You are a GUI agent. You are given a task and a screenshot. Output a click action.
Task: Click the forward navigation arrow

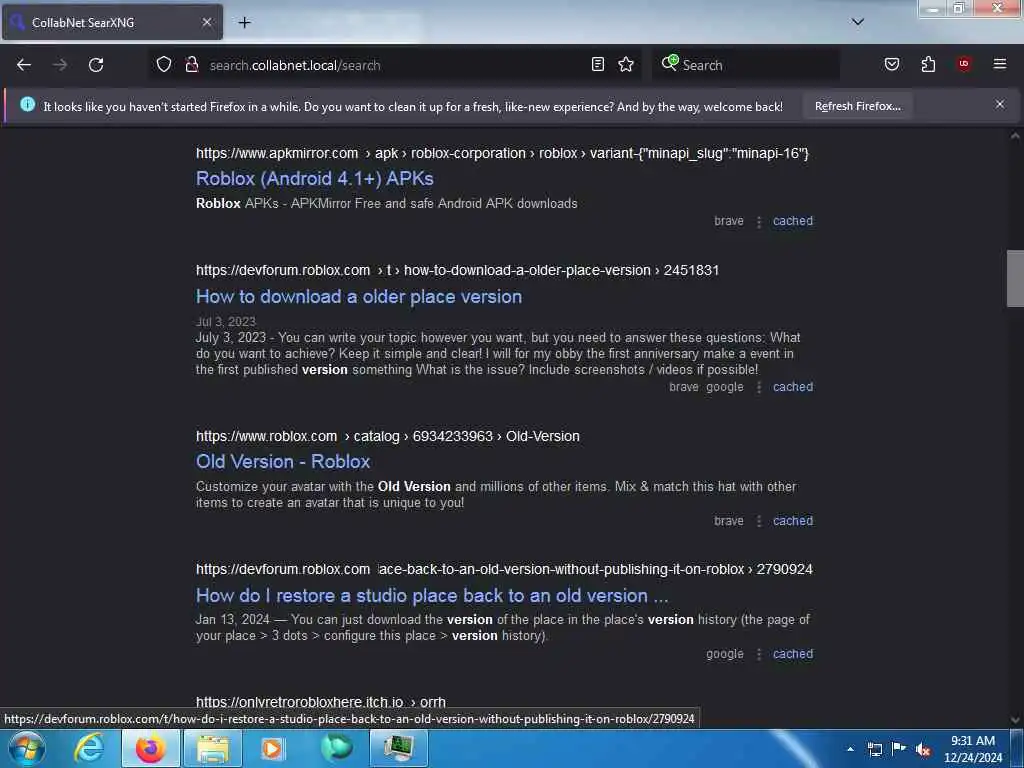pyautogui.click(x=60, y=65)
